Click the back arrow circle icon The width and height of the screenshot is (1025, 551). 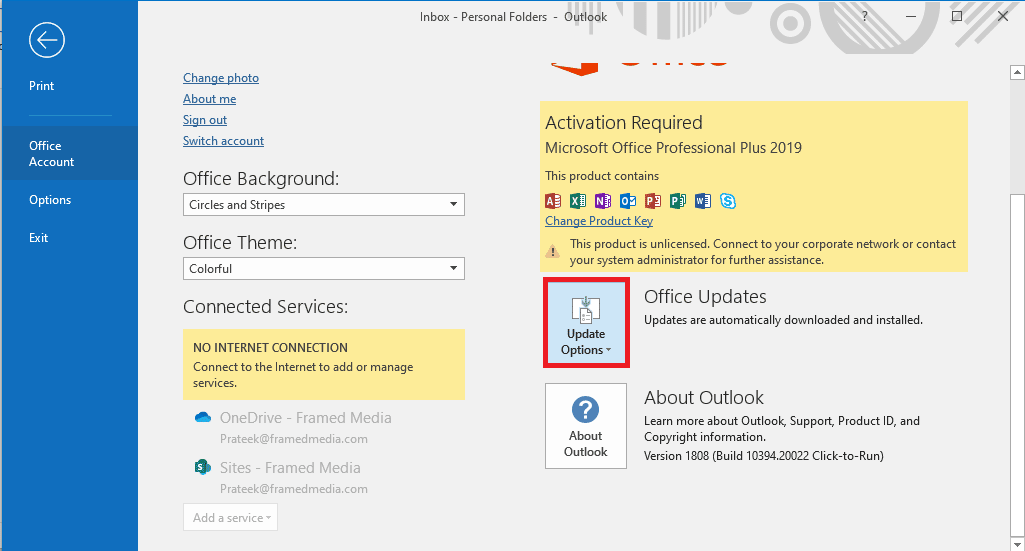(x=47, y=40)
